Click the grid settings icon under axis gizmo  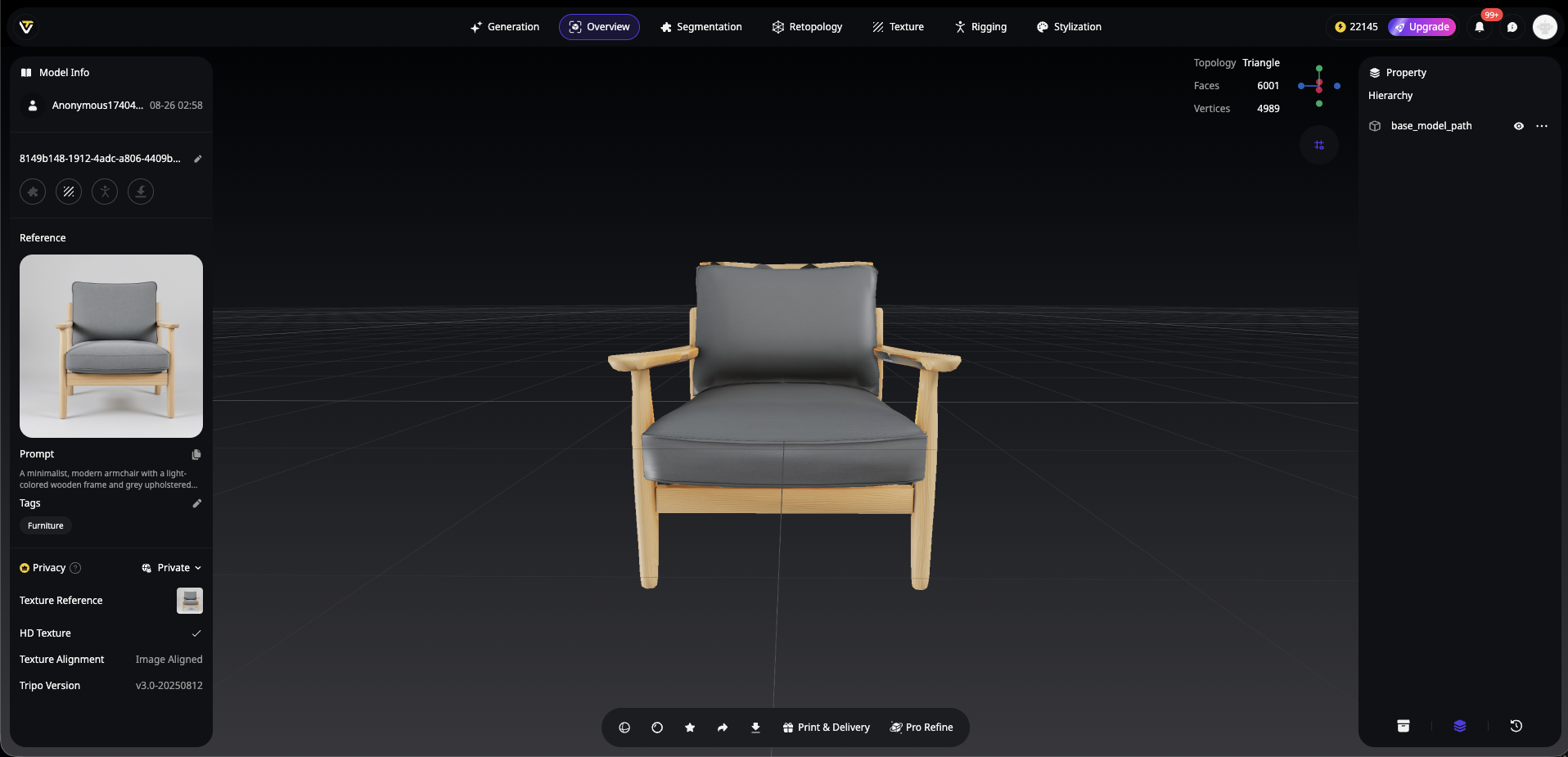coord(1319,145)
